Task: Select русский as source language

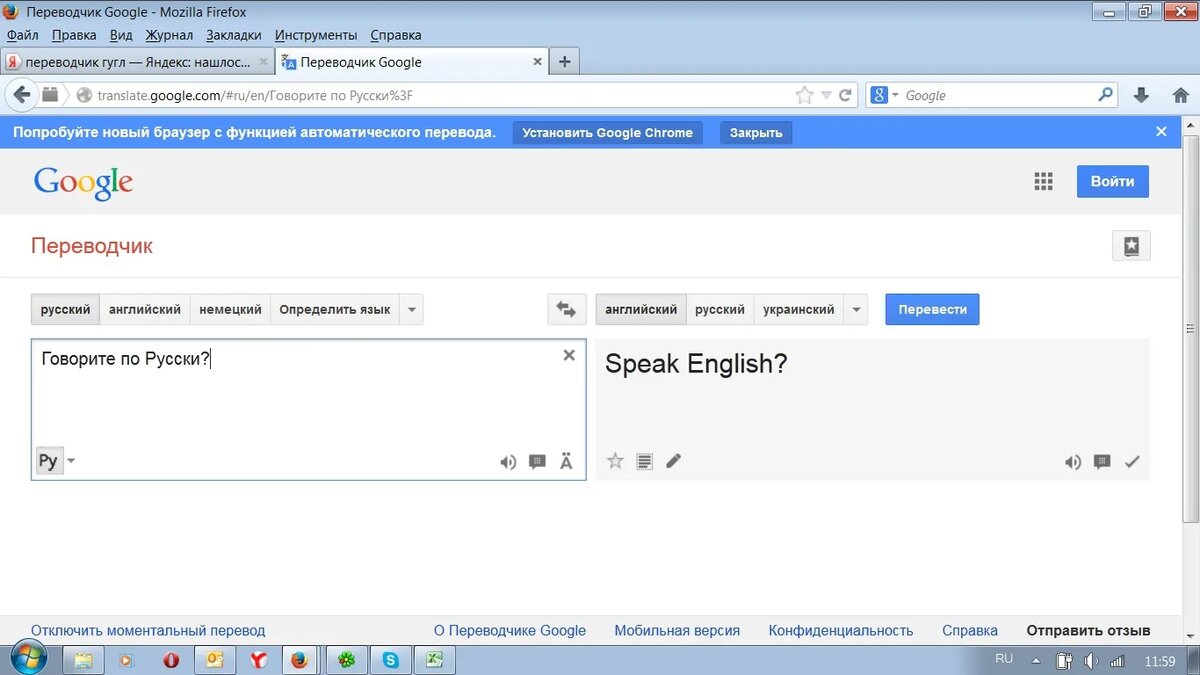Action: point(66,310)
